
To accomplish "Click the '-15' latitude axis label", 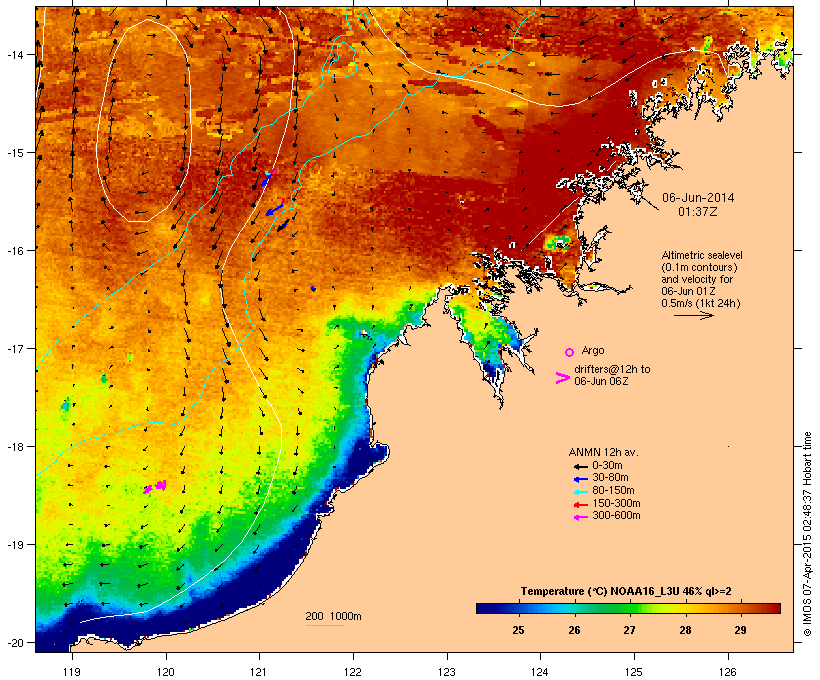I will 14,153.
